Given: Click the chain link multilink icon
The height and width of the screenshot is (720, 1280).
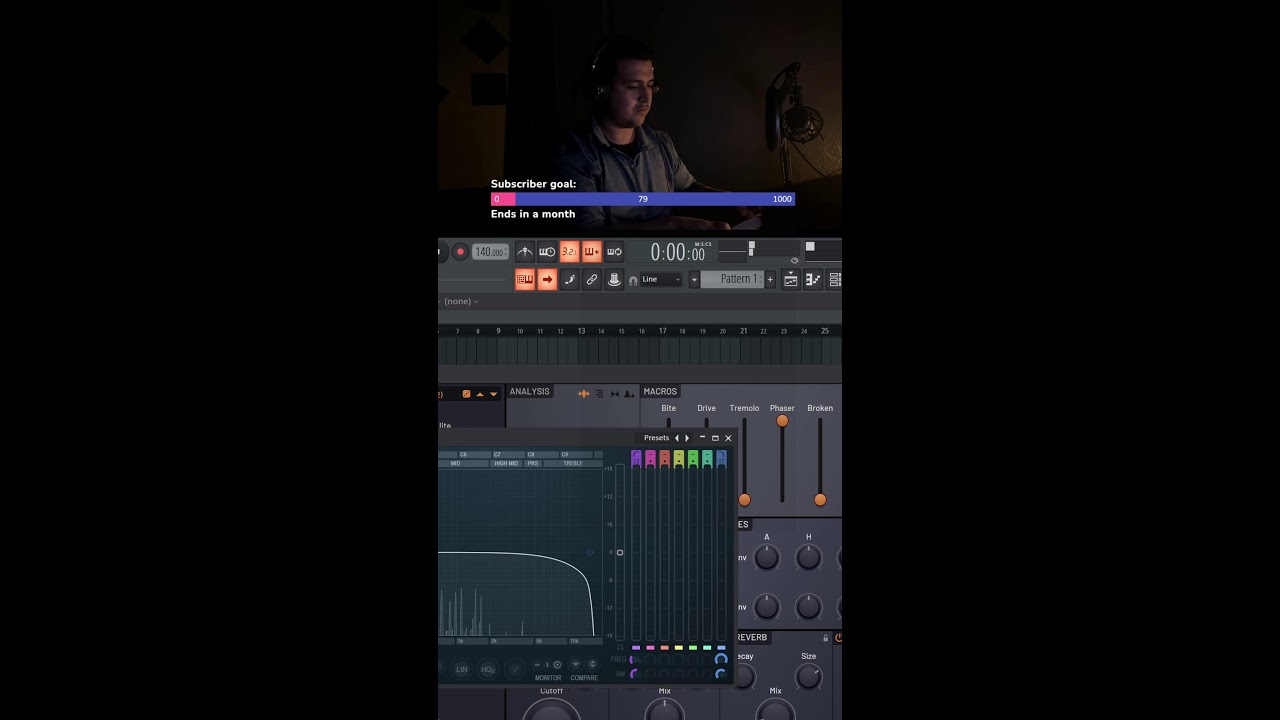Looking at the screenshot, I should pos(592,279).
